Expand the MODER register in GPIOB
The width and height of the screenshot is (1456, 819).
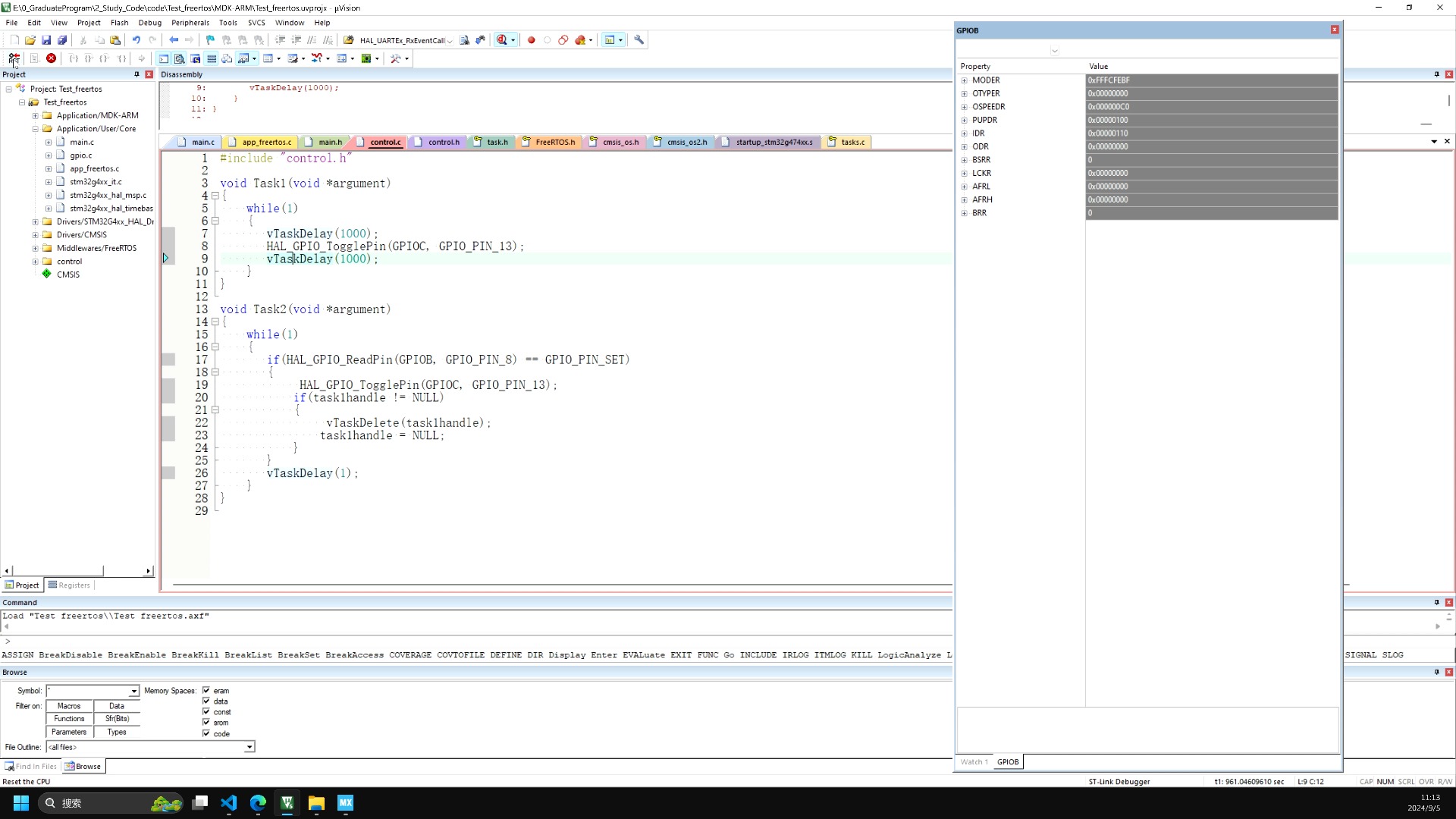tap(965, 80)
